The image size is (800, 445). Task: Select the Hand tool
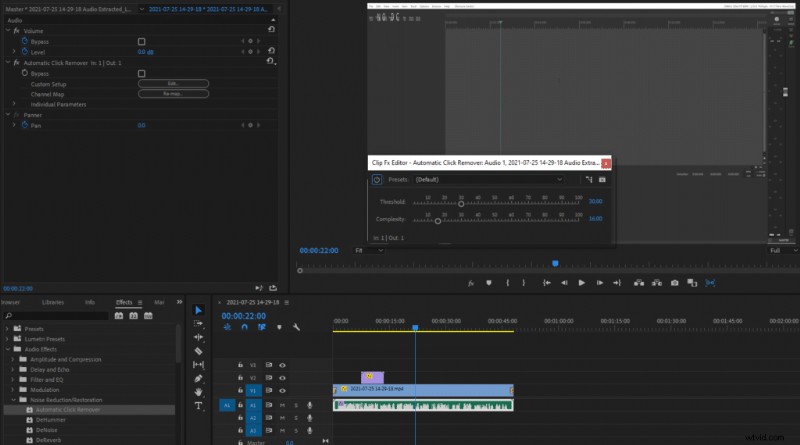coord(198,392)
